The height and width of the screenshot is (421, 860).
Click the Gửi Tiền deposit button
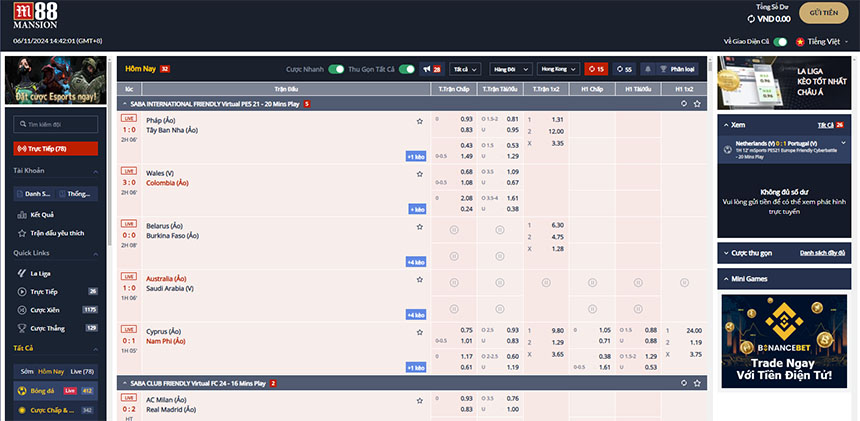click(824, 14)
